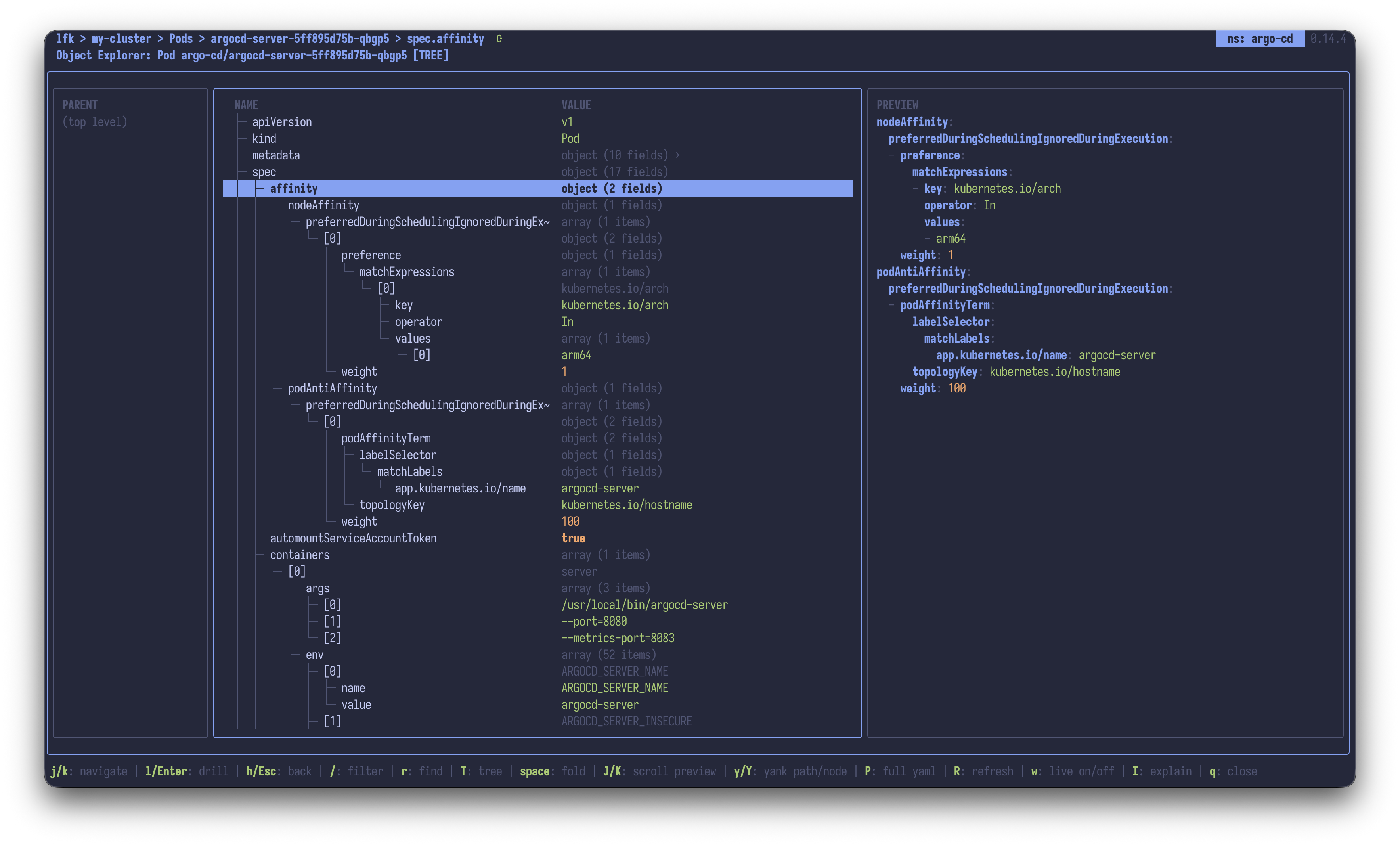Select the env value row
1400x846 pixels.
(537, 704)
